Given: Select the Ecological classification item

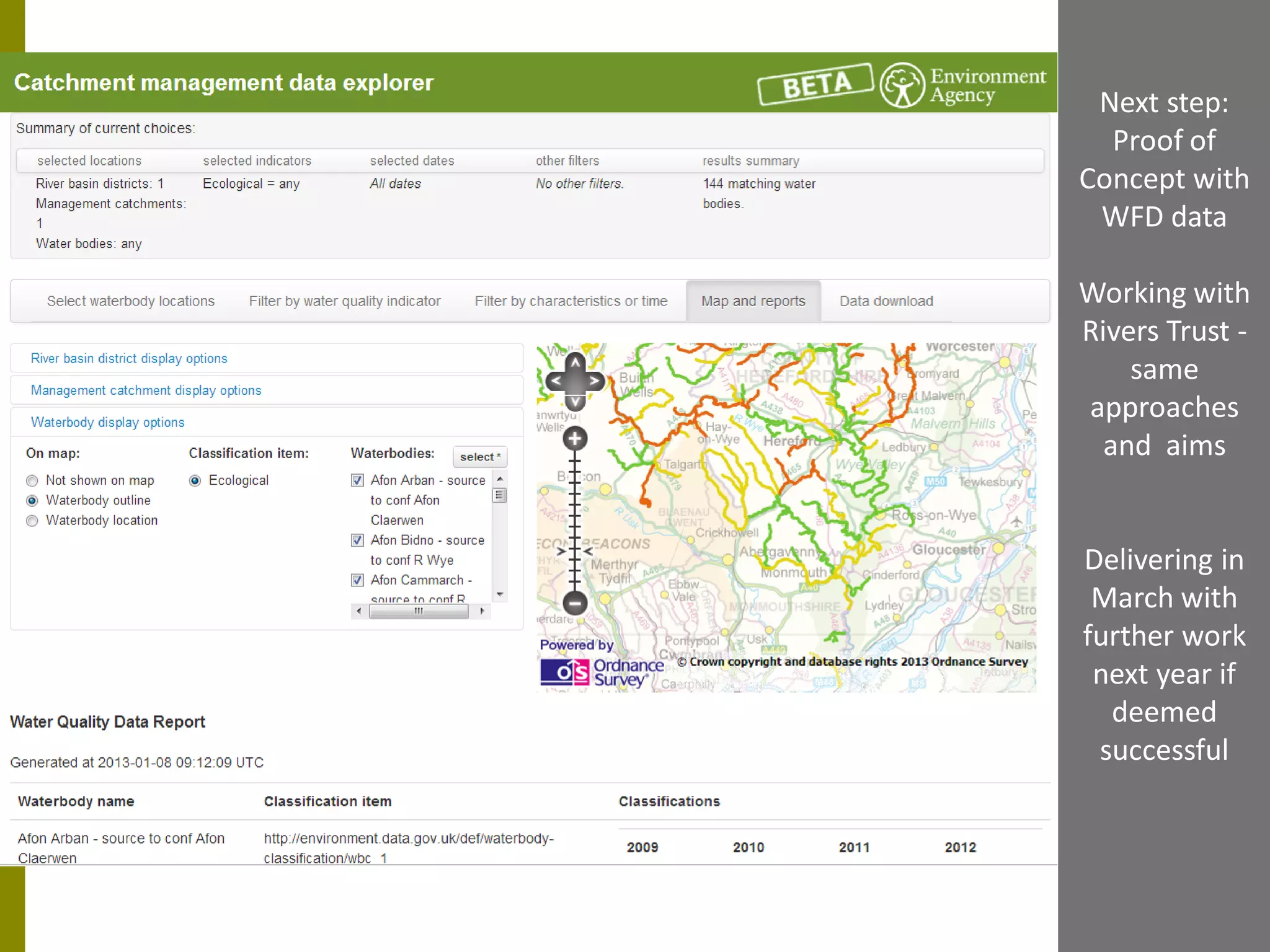Looking at the screenshot, I should click(x=195, y=481).
